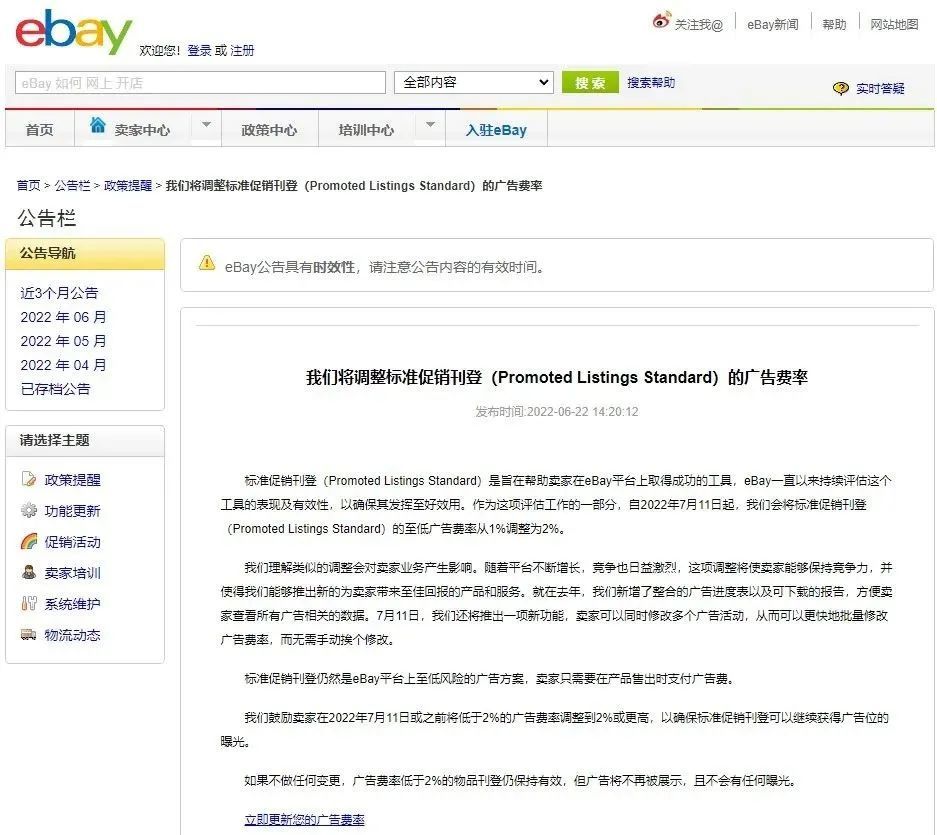Open the 培训中心 navigation tab
Image resolution: width=937 pixels, height=835 pixels.
click(366, 130)
